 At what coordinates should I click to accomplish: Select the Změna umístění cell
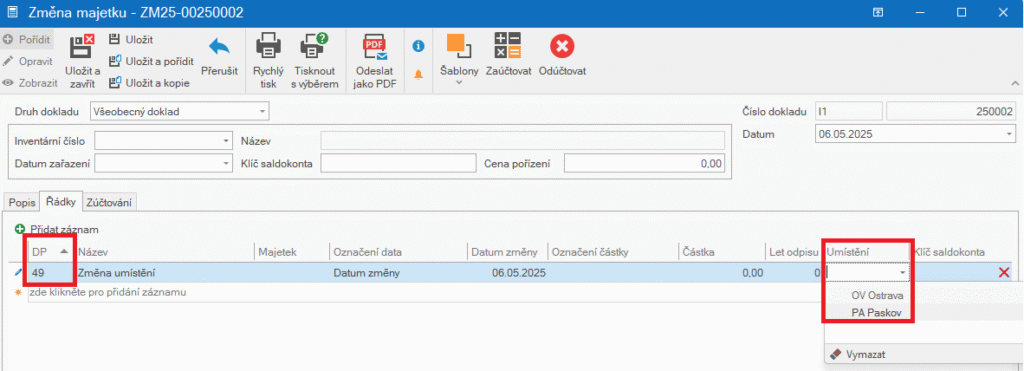(165, 273)
